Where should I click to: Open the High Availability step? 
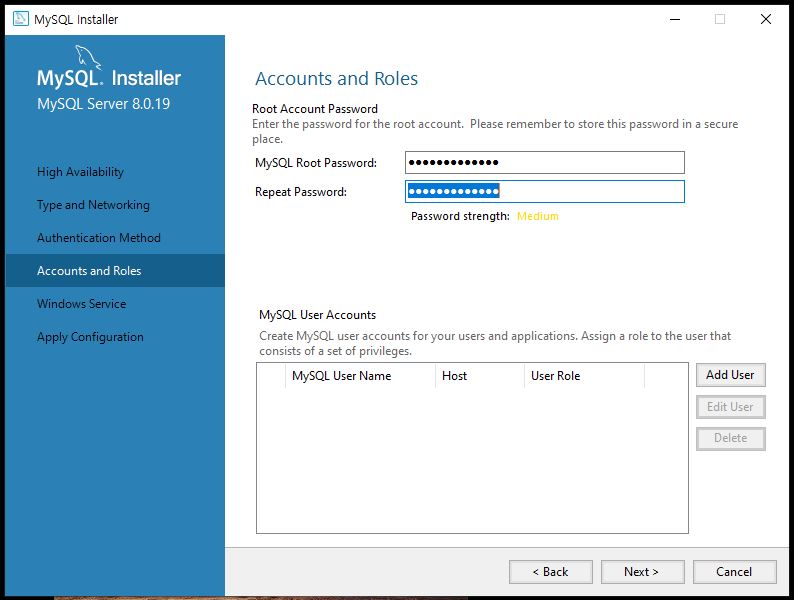(x=80, y=172)
